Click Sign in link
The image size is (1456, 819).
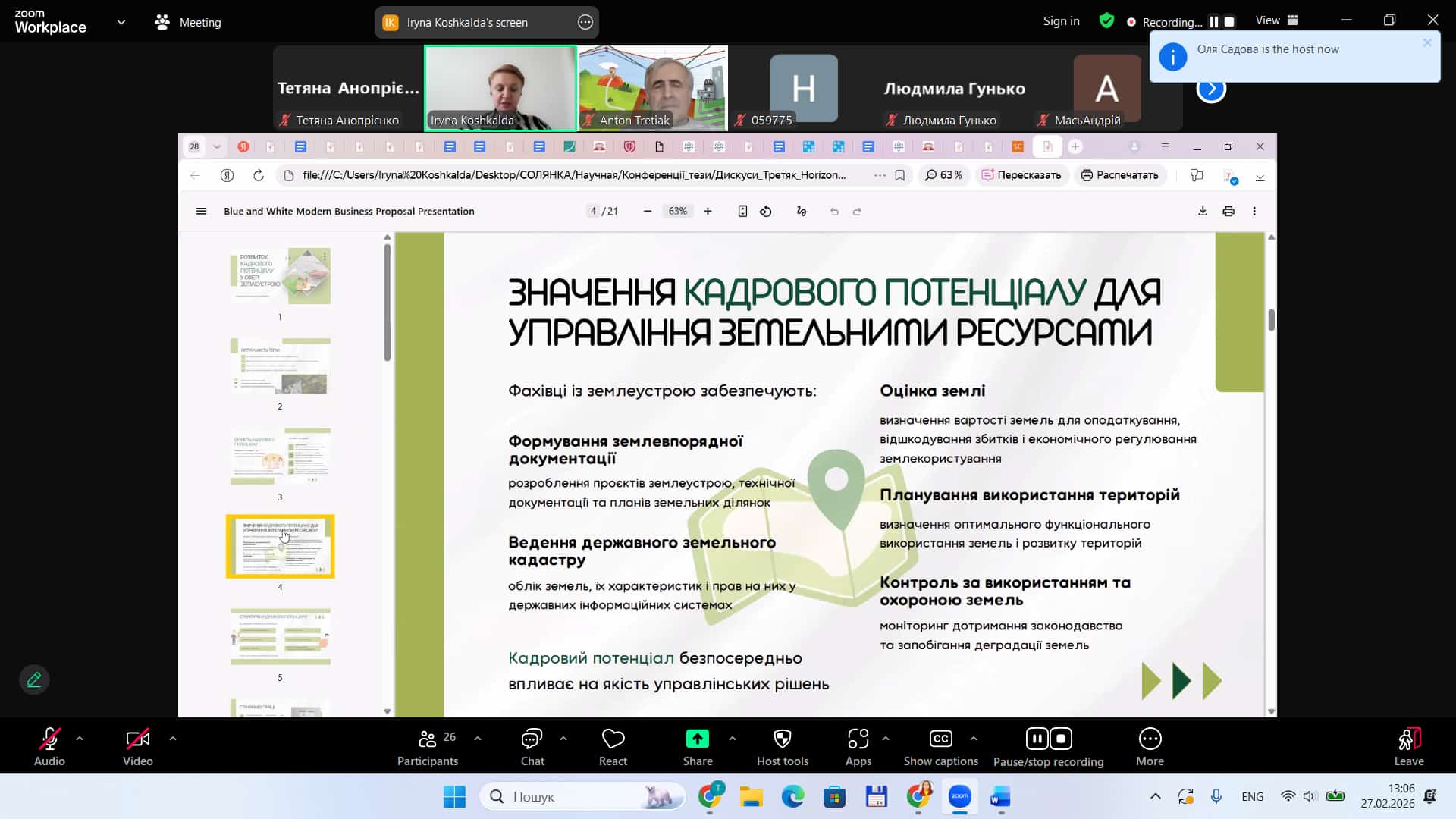click(1061, 21)
